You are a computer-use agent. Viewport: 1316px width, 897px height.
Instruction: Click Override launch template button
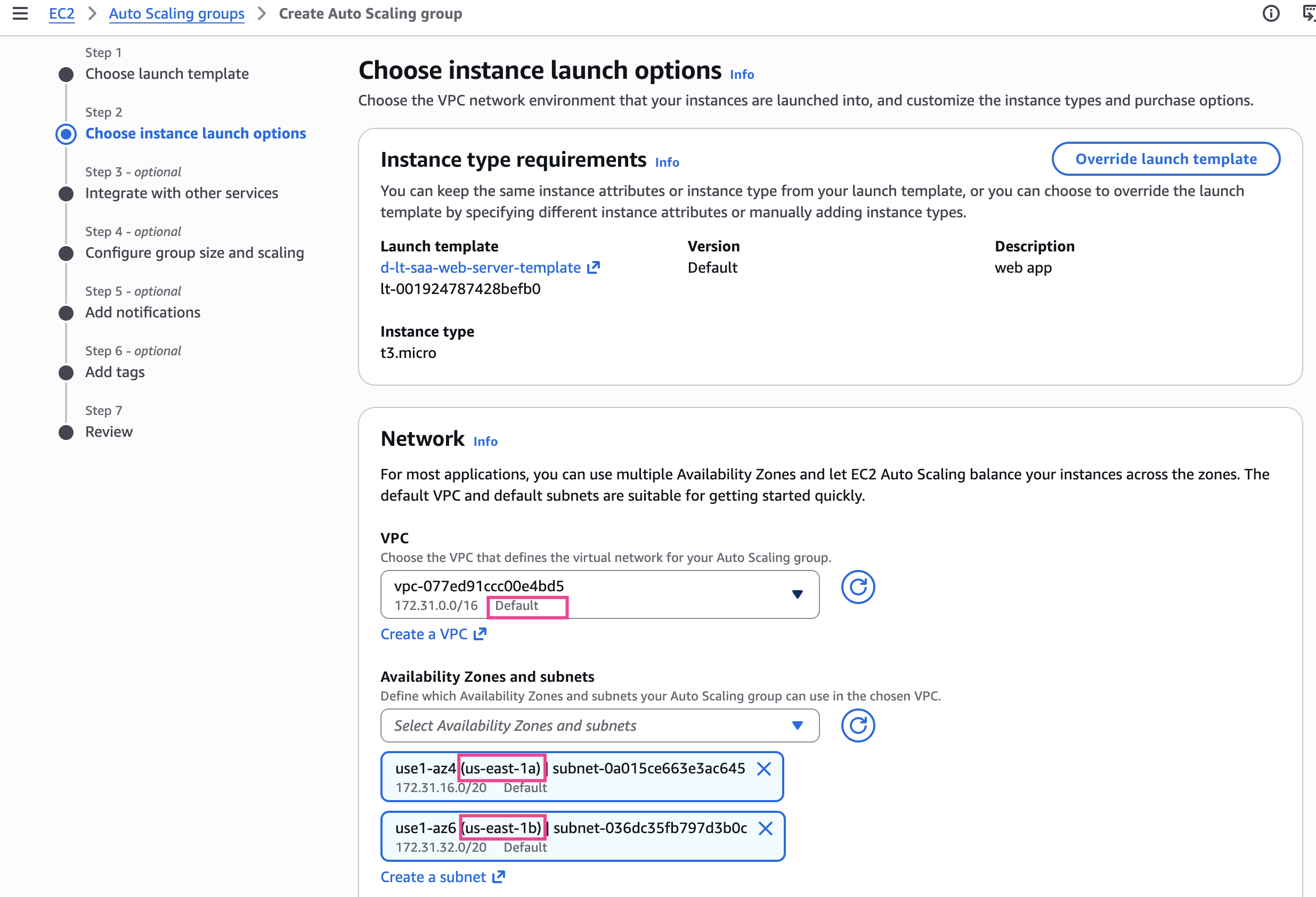pos(1165,159)
